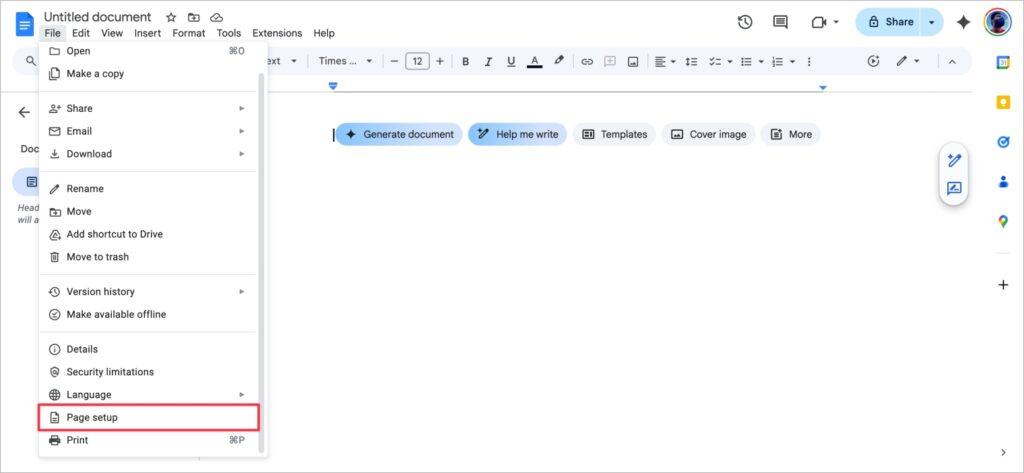1024x473 pixels.
Task: Choose Make a copy
Action: point(149,74)
